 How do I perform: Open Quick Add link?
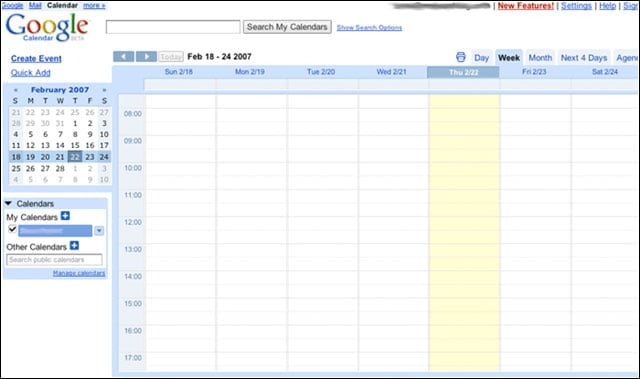(31, 73)
